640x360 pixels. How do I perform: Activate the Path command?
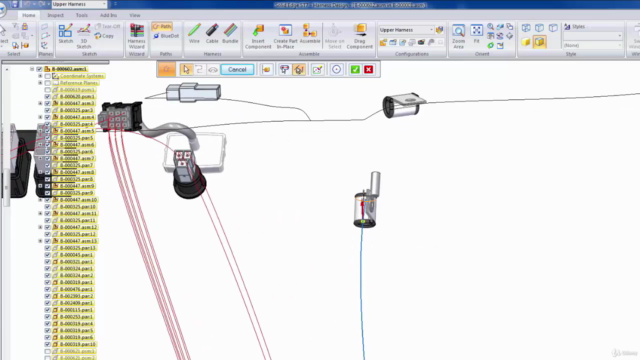[162, 27]
